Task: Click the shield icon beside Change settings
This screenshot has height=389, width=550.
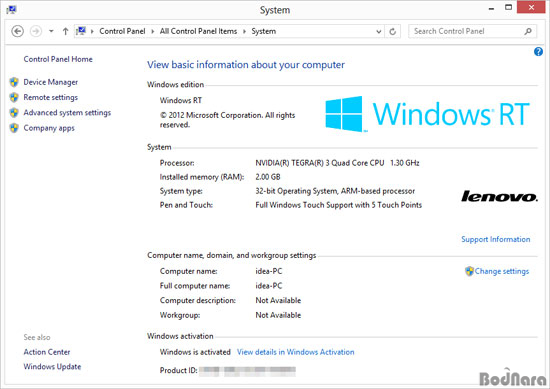Action: point(469,271)
